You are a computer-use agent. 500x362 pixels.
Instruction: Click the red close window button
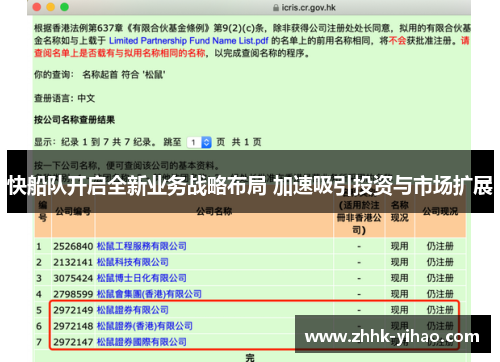click(37, 7)
